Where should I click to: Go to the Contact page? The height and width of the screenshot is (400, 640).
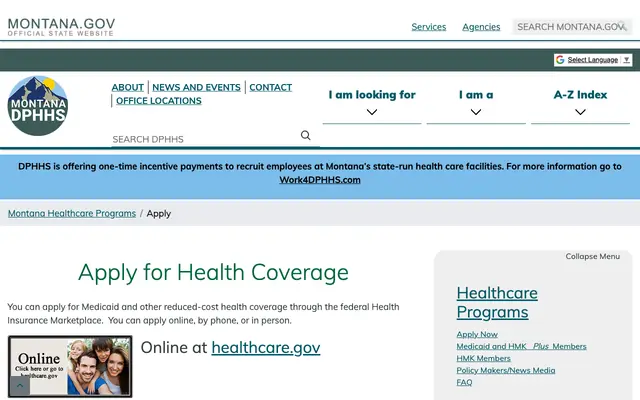[271, 87]
